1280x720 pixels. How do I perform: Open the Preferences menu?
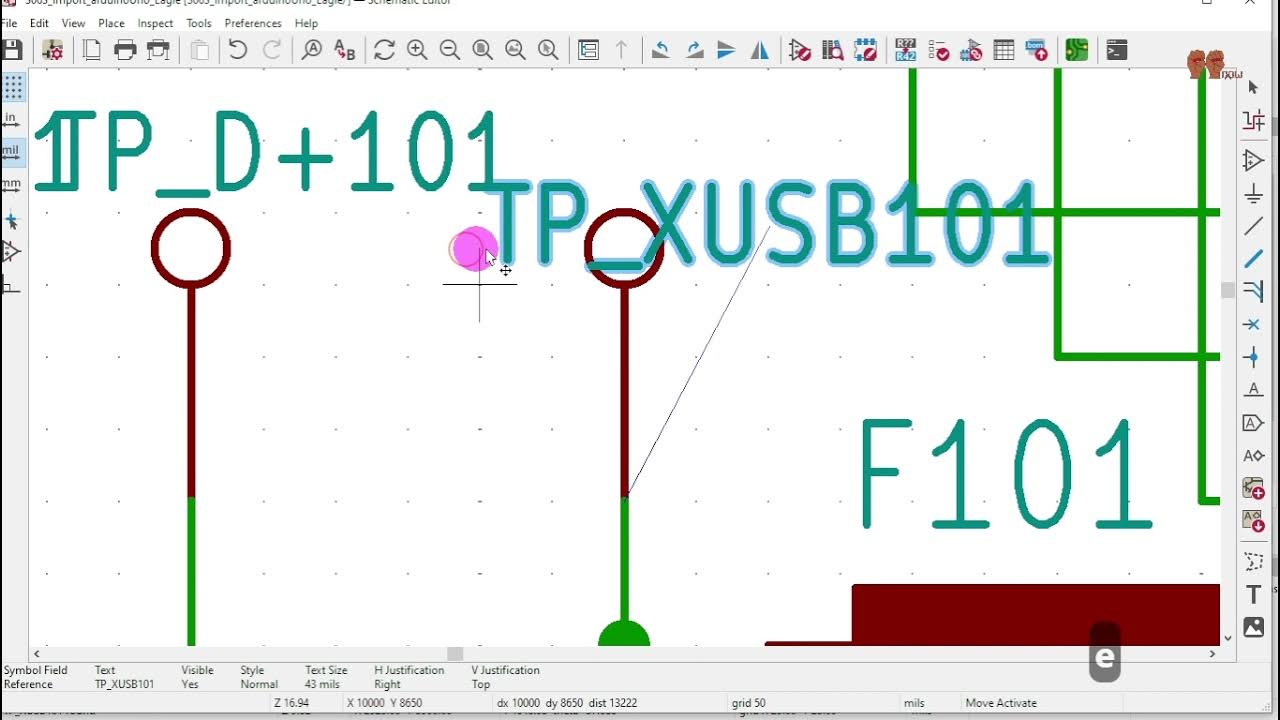click(x=253, y=23)
